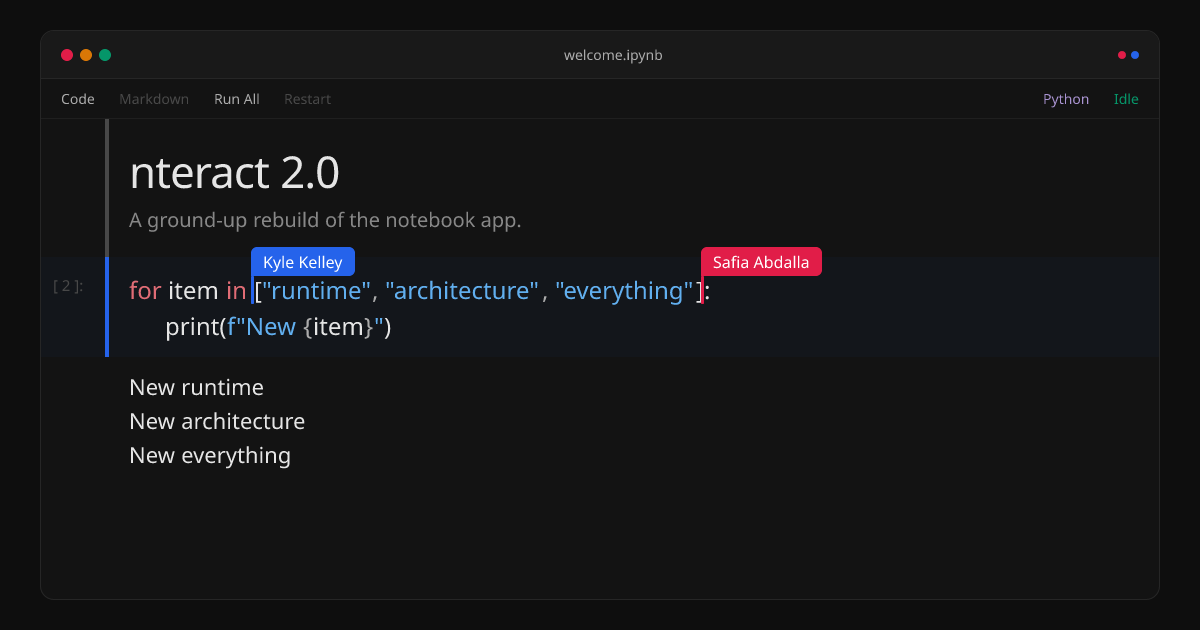This screenshot has height=630, width=1200.
Task: Click the green macOS zoom button
Action: pyautogui.click(x=105, y=55)
